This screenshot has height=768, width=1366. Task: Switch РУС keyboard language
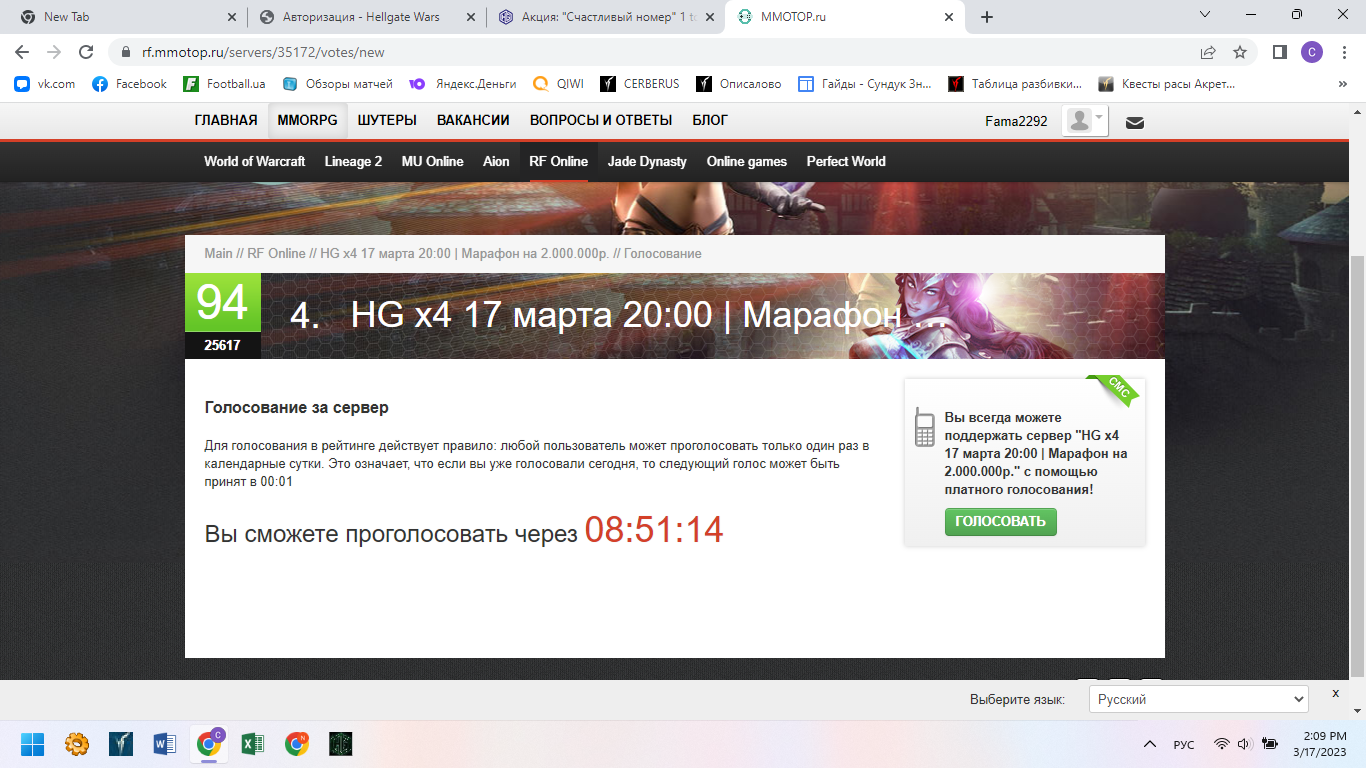point(1183,744)
